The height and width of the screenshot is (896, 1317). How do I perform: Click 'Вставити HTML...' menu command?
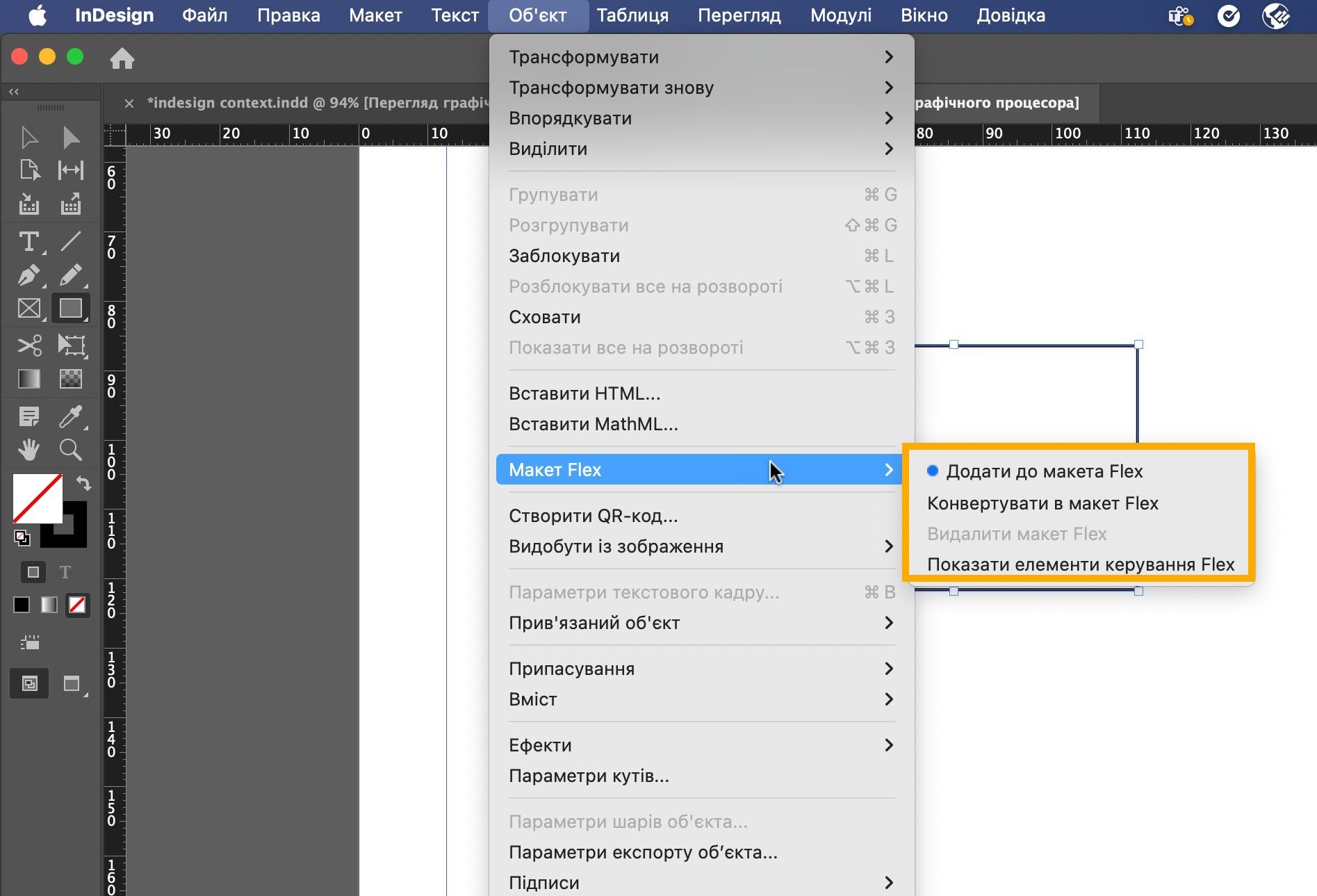point(701,393)
